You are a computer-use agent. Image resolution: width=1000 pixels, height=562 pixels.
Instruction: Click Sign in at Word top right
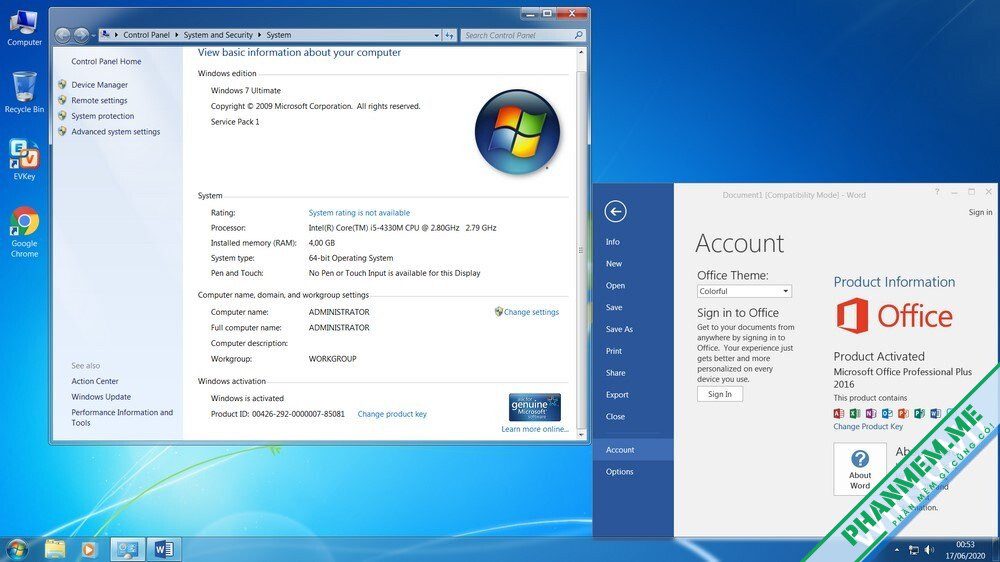[980, 212]
